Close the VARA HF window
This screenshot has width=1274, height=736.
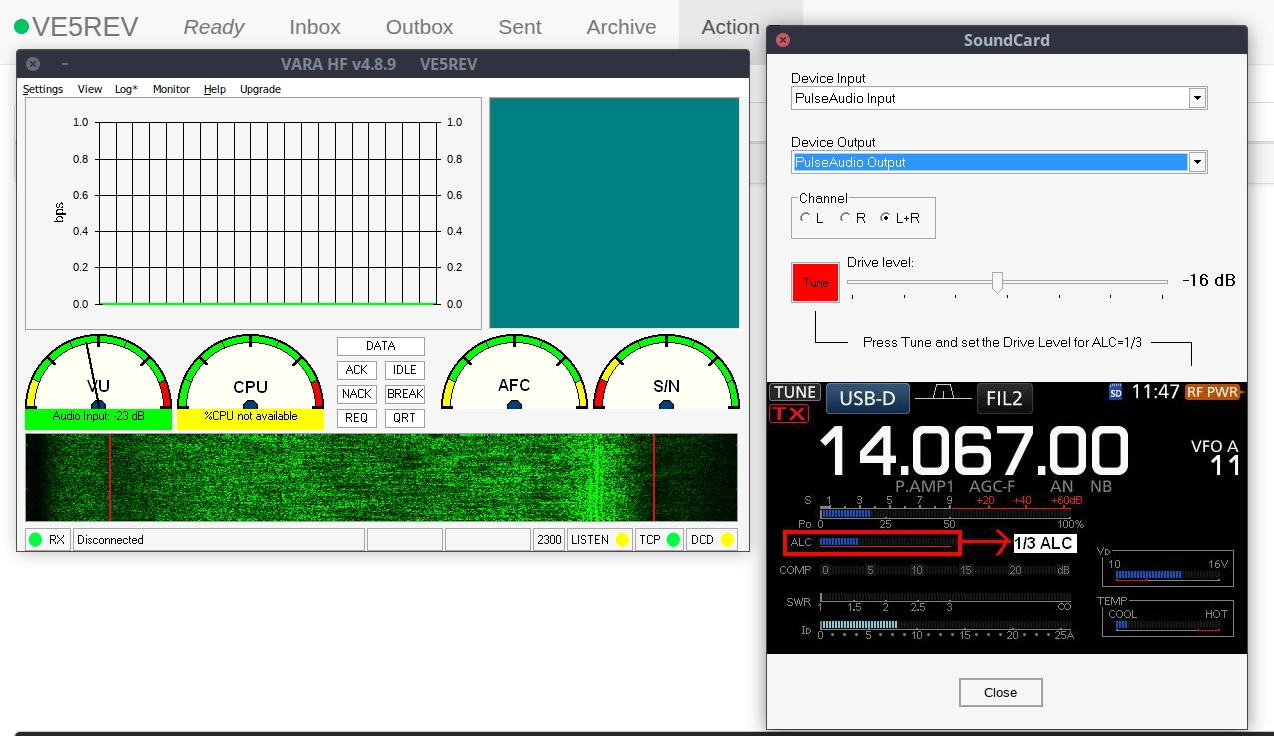(x=33, y=64)
